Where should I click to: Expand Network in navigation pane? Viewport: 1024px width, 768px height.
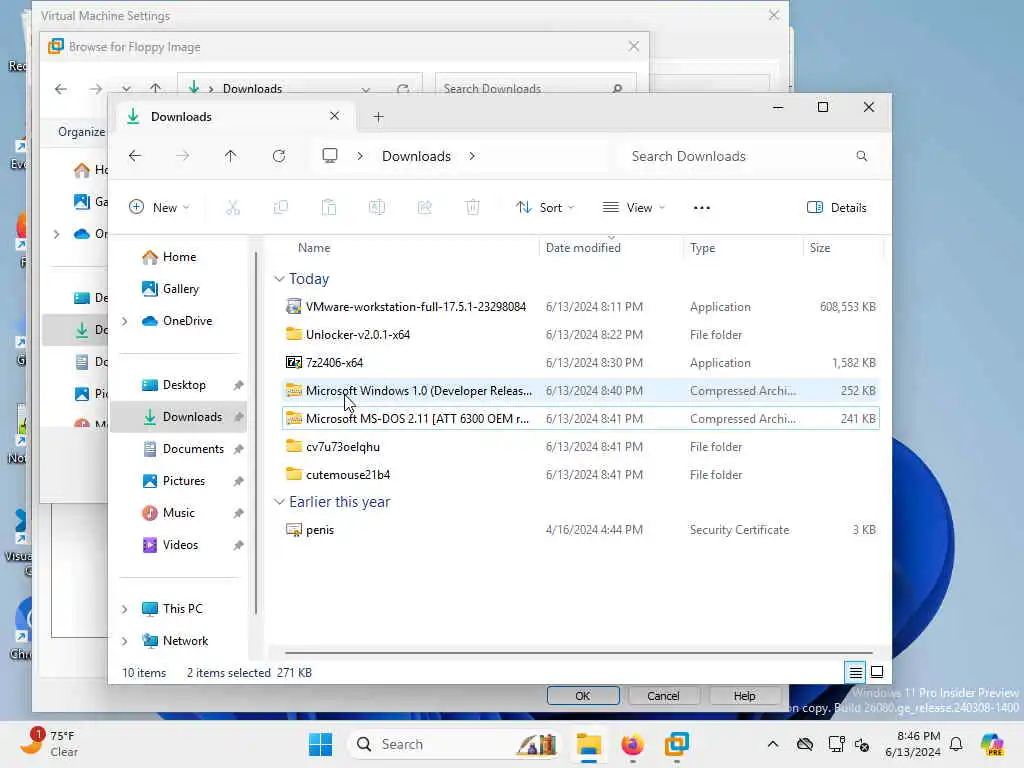[125, 641]
